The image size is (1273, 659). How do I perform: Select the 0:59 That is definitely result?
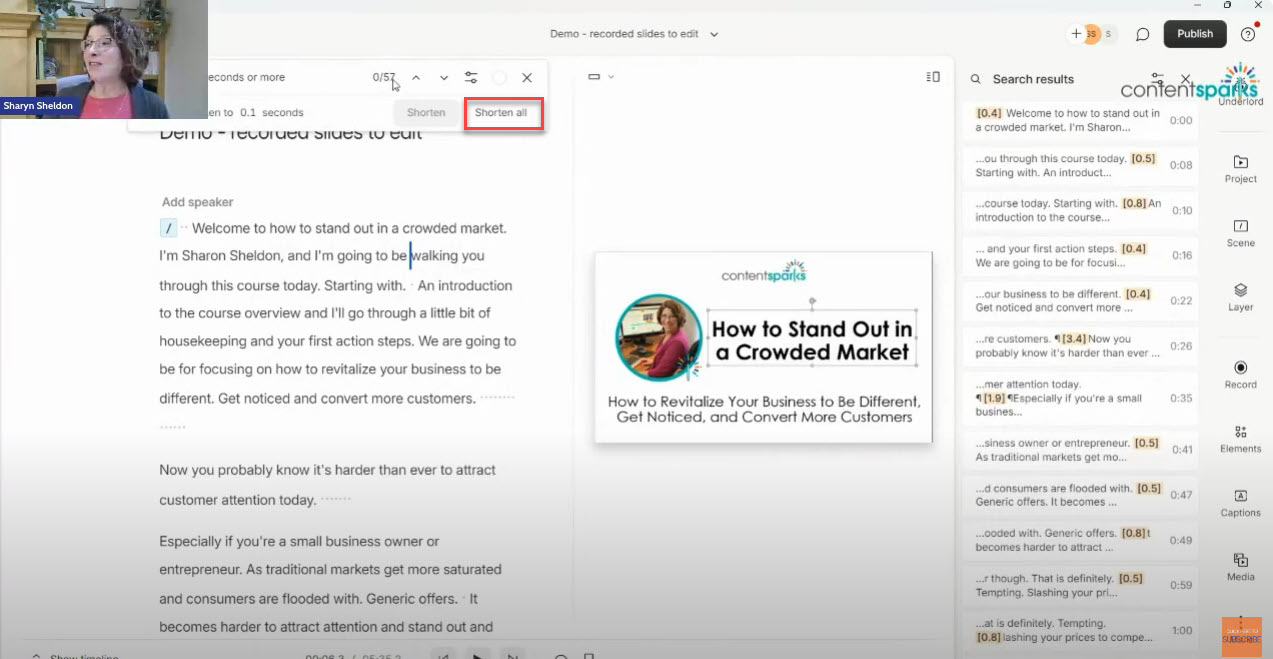pyautogui.click(x=1080, y=585)
